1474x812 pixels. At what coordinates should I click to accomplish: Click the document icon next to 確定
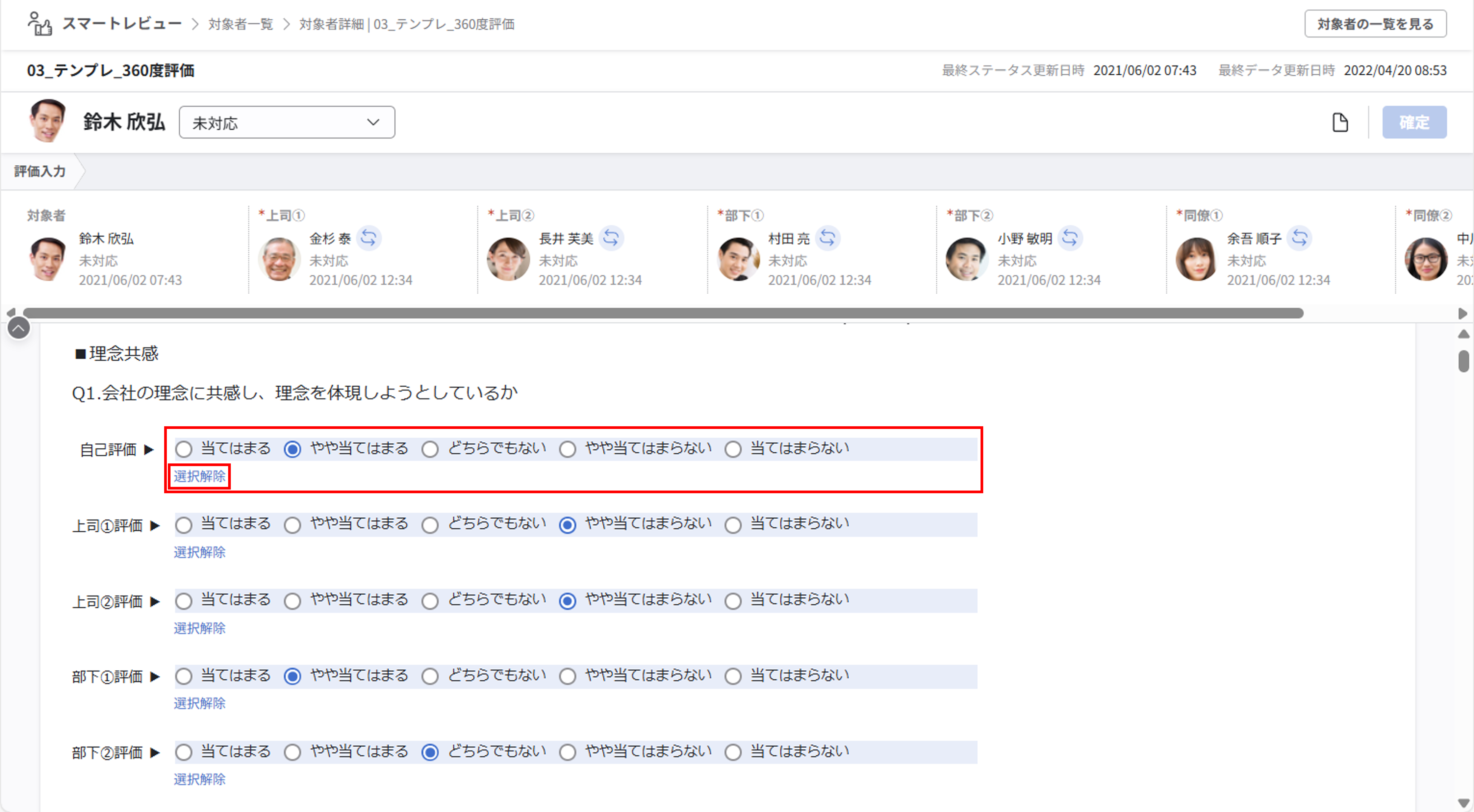(1340, 122)
